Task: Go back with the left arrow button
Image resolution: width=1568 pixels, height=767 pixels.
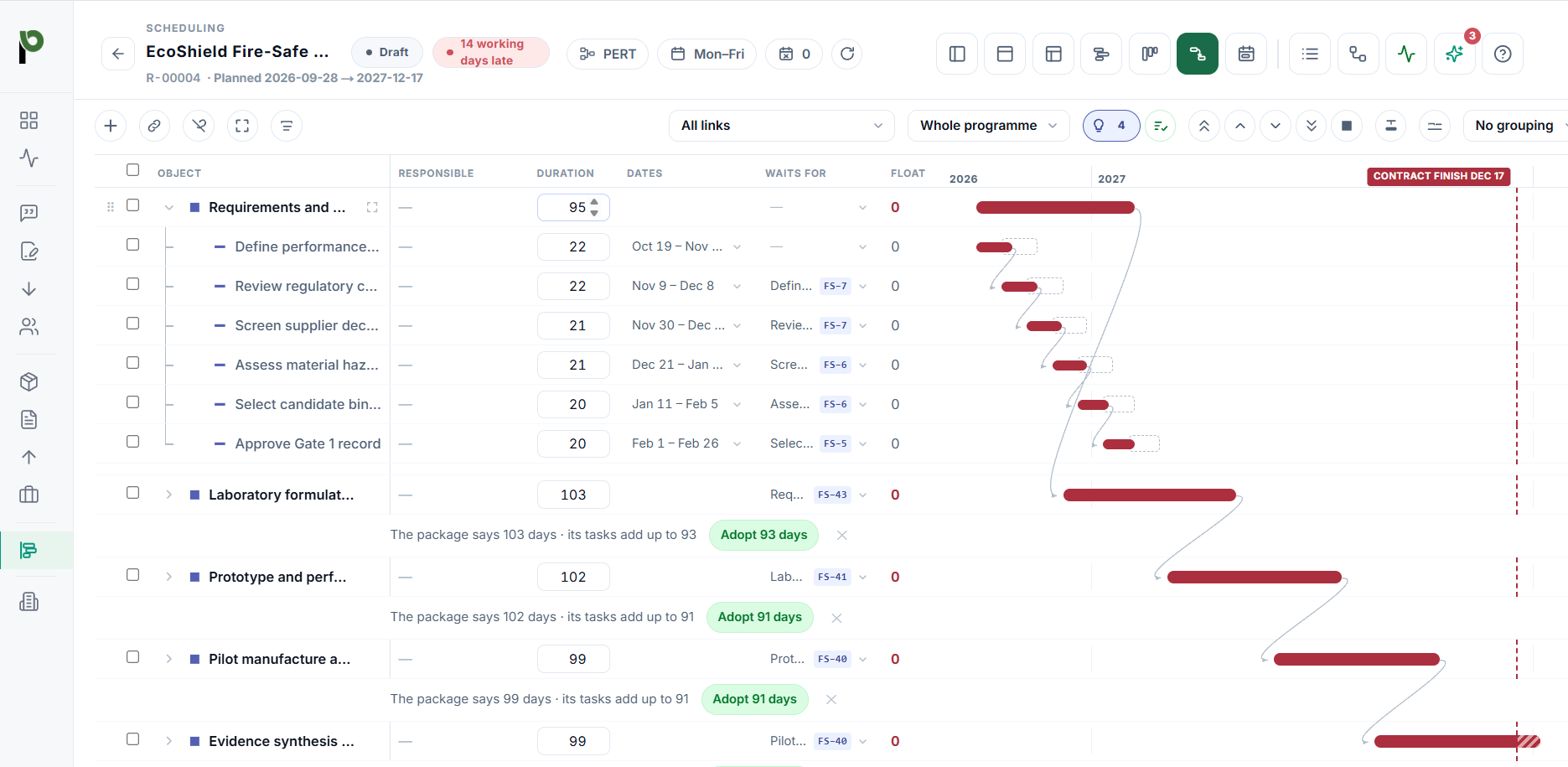Action: point(118,54)
